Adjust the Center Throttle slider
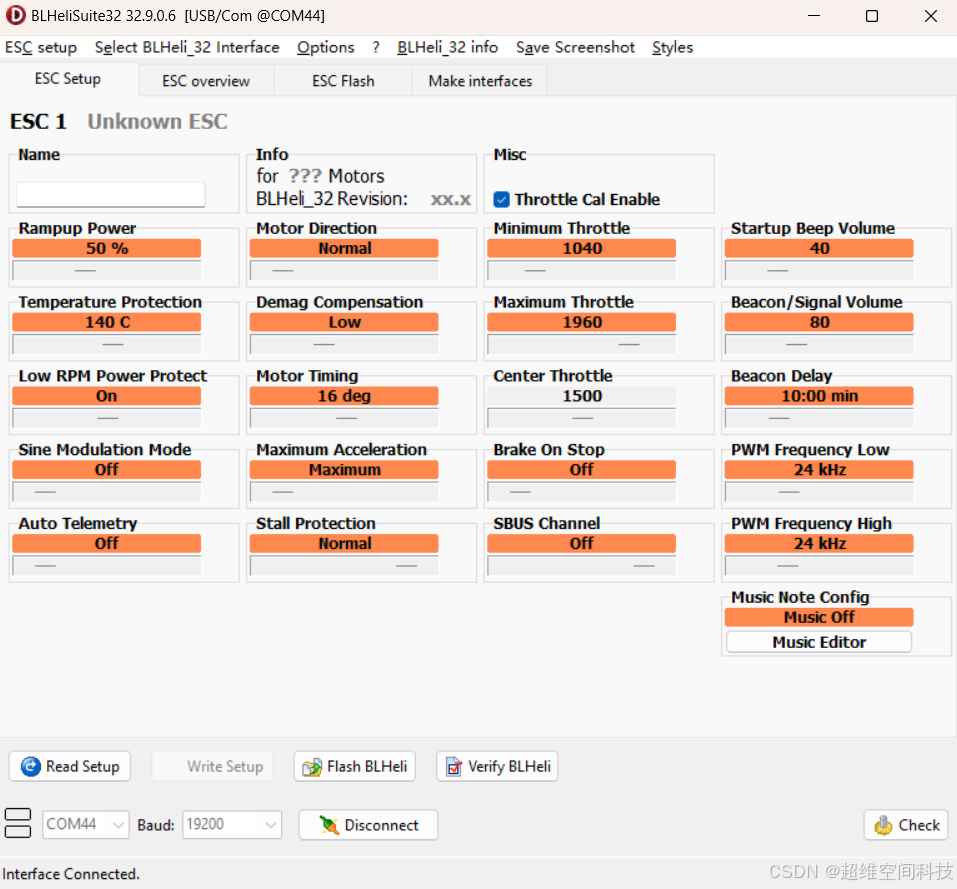This screenshot has height=889, width=957. pos(581,418)
